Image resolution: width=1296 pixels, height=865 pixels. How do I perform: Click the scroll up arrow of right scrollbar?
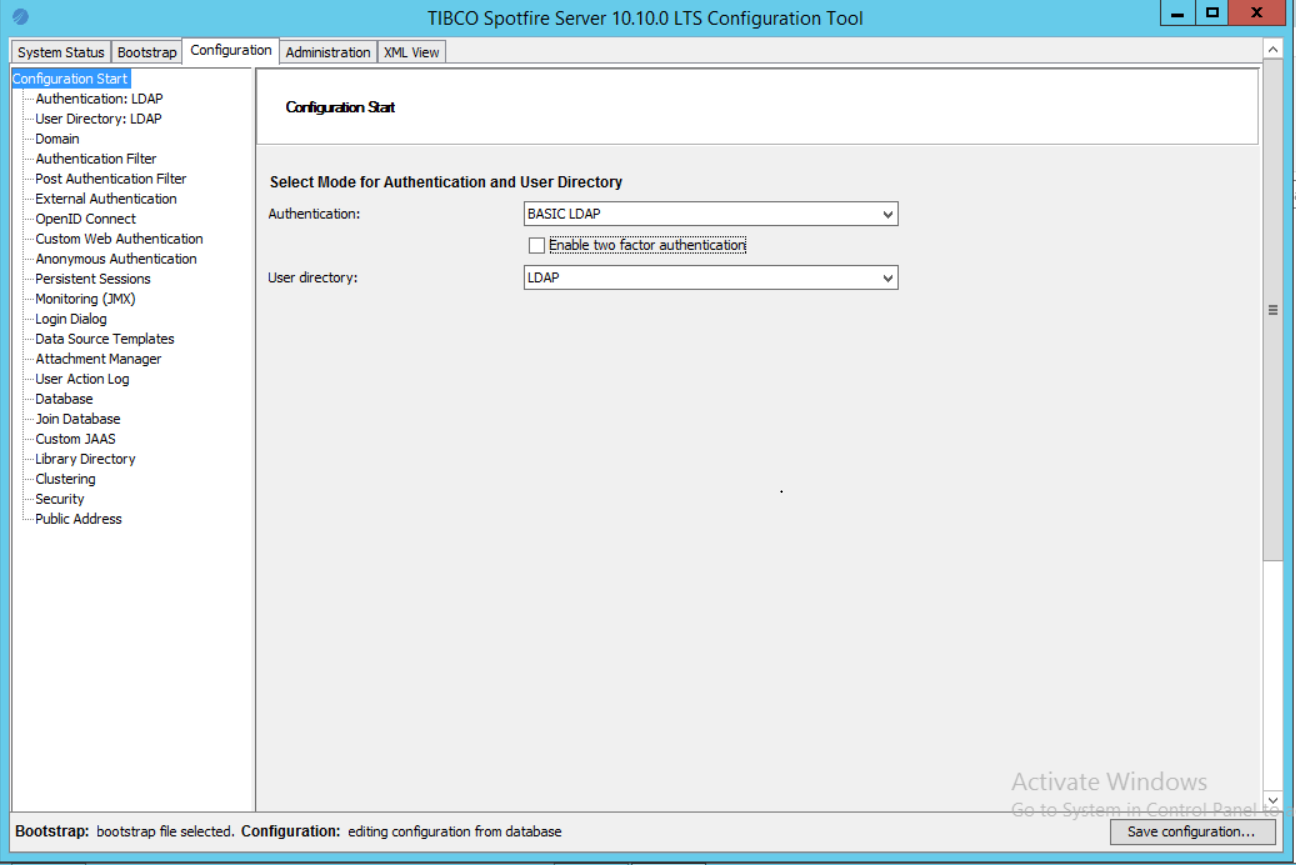tap(1273, 49)
